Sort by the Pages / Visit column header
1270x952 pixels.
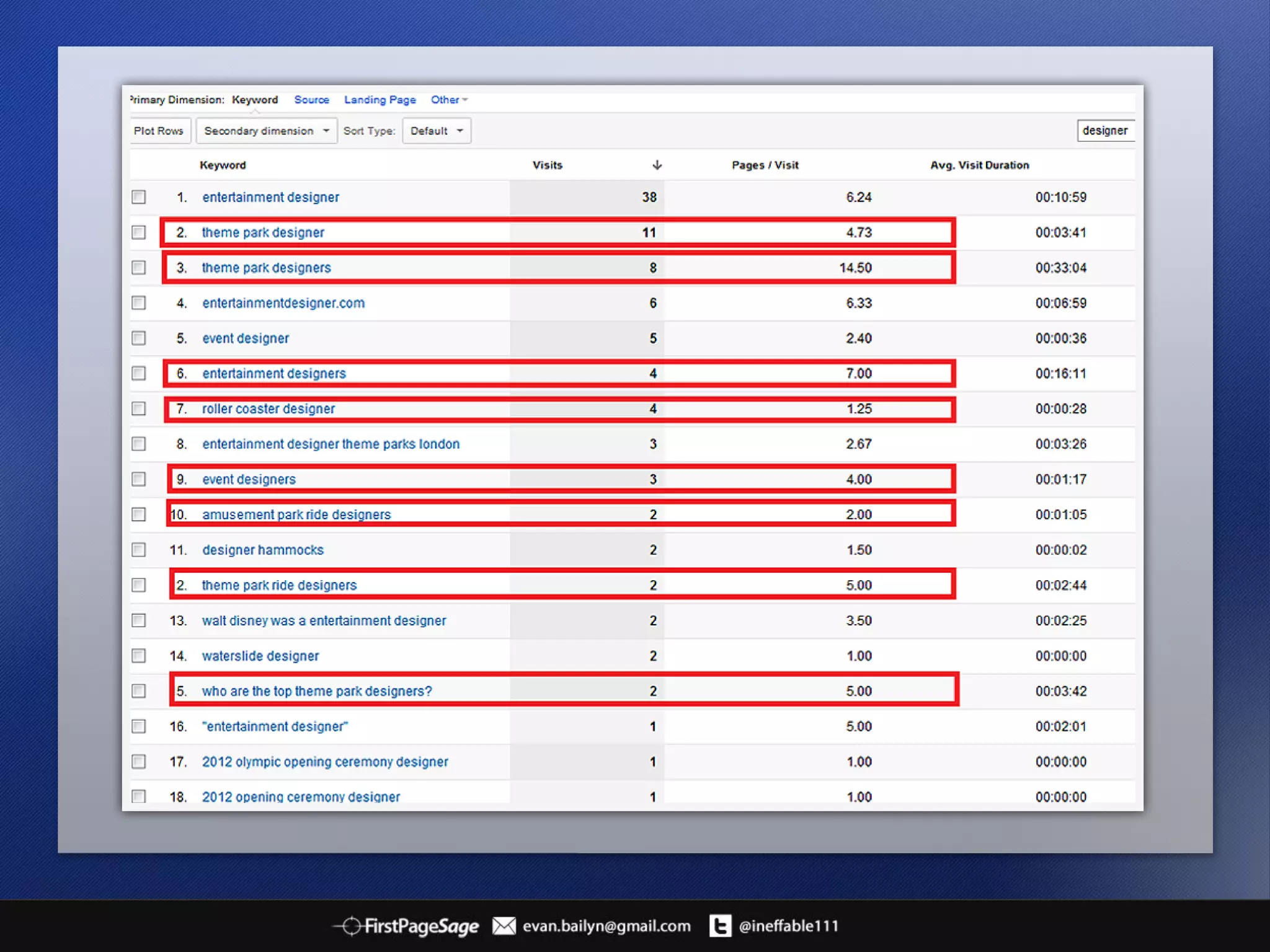click(x=765, y=165)
